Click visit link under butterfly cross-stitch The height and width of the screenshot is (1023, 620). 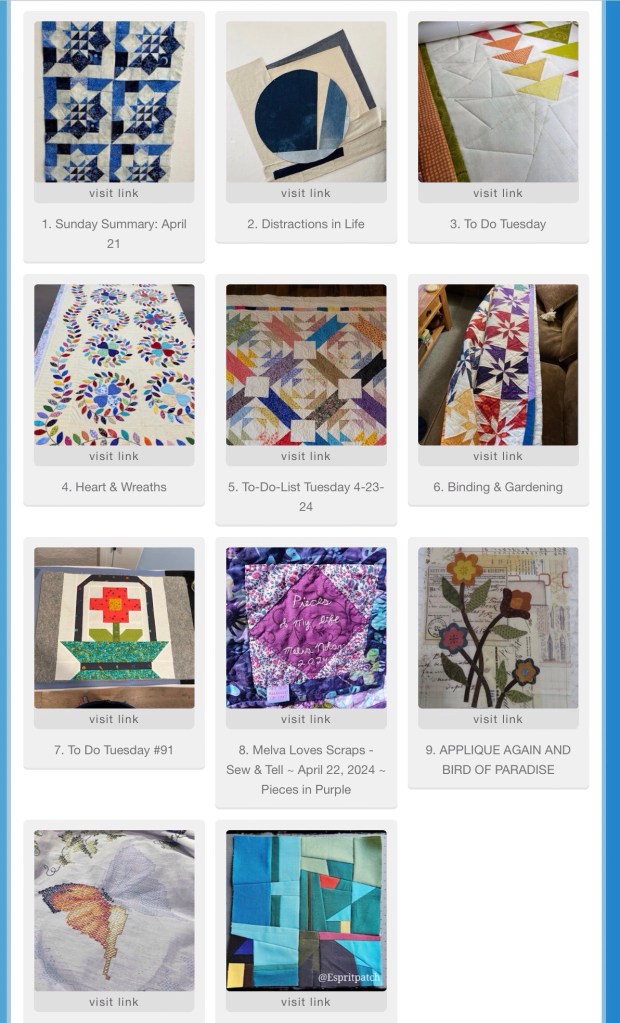(114, 1001)
